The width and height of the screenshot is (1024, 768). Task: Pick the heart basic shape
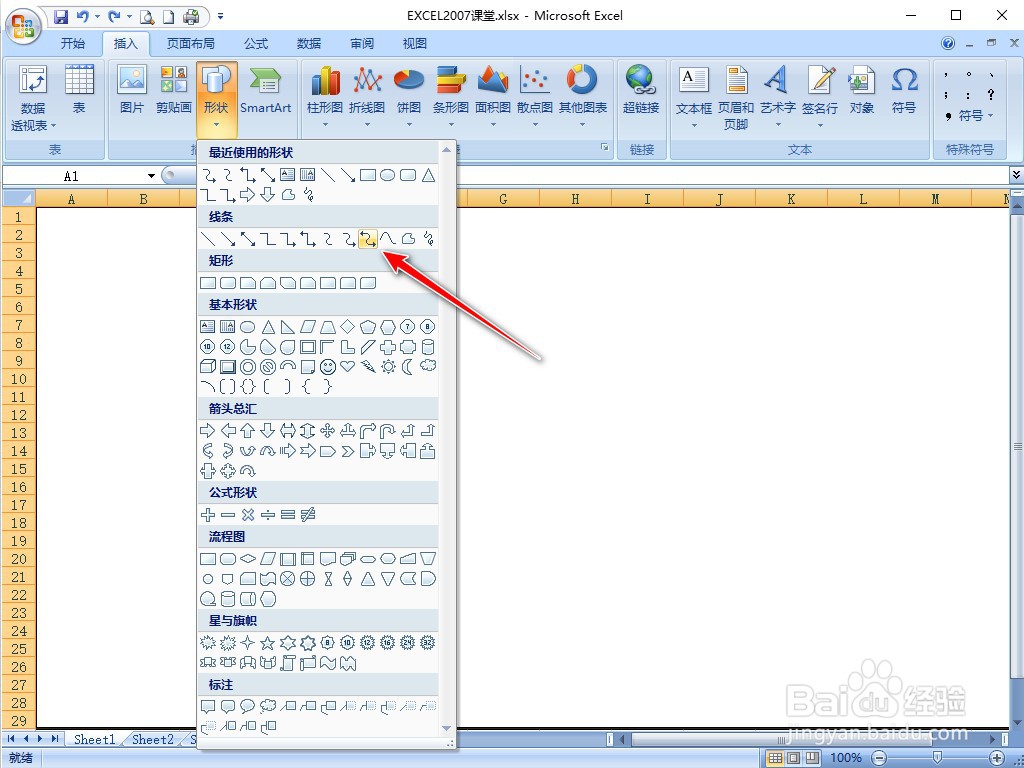[347, 366]
